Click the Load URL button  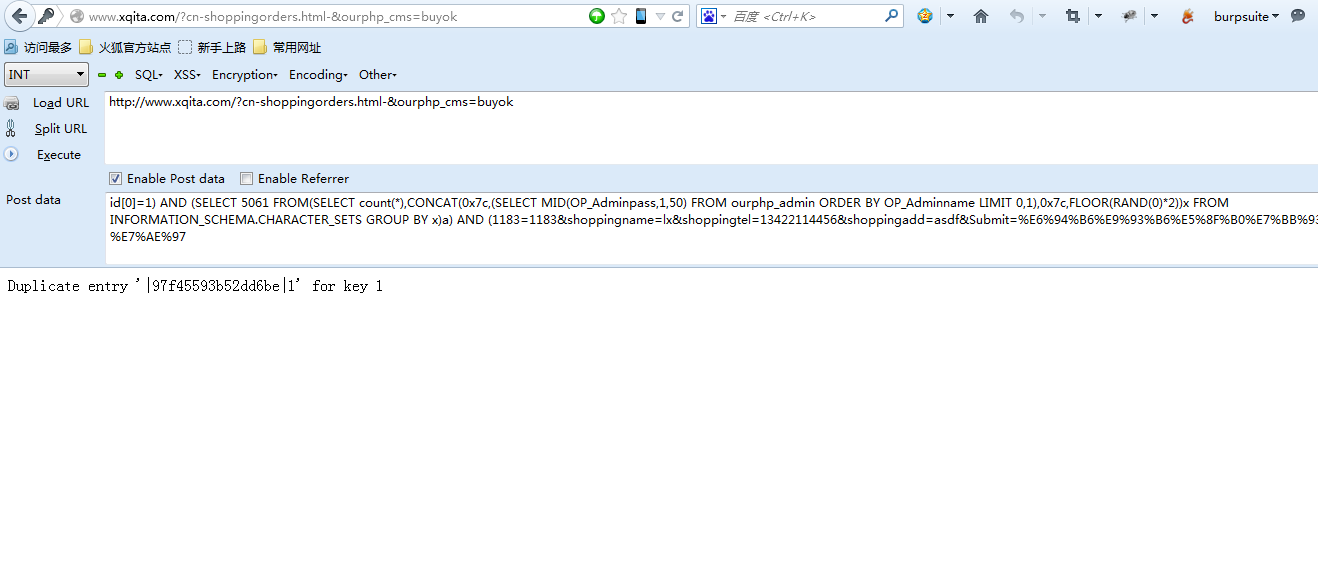(61, 103)
